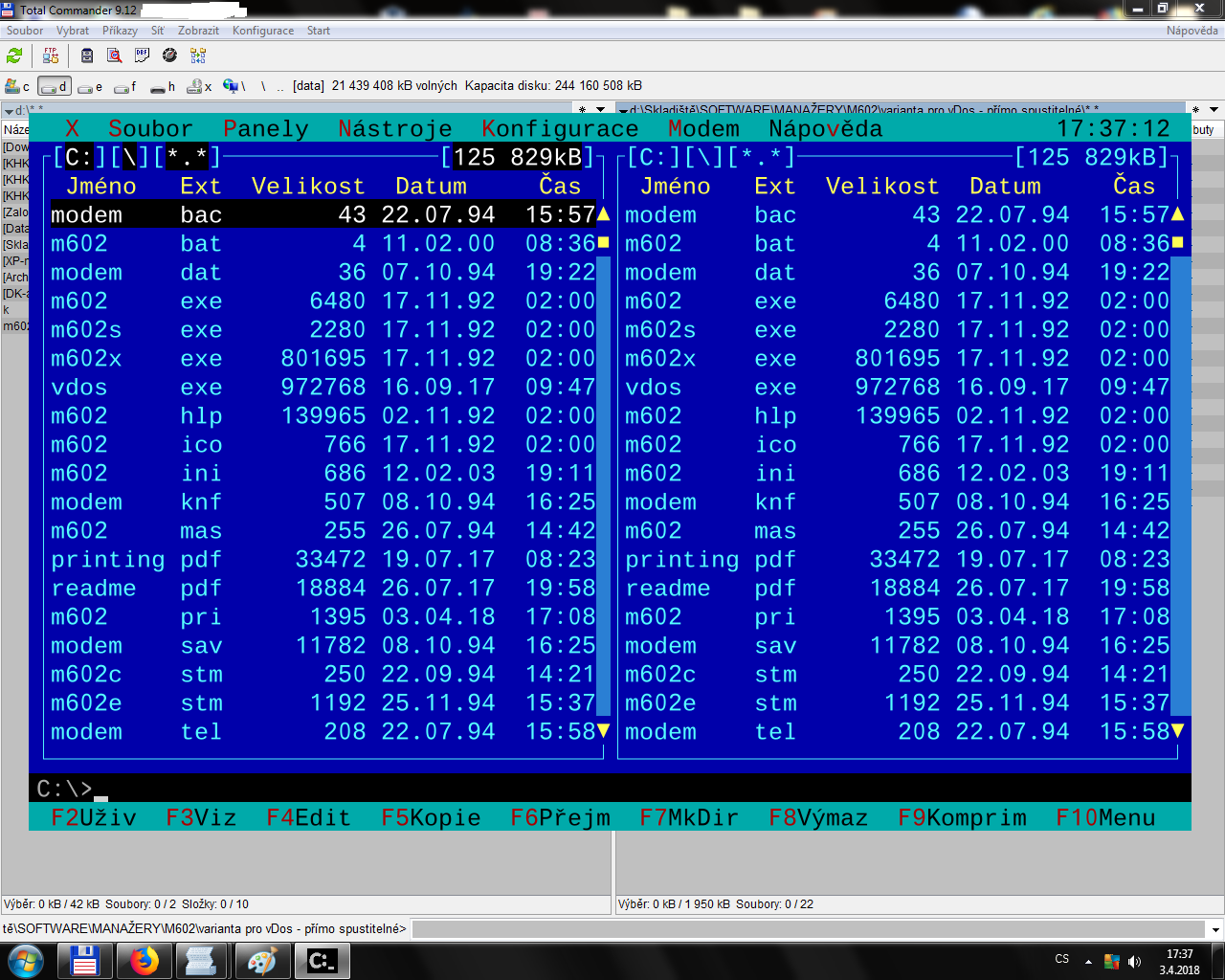Viewport: 1225px width, 980px height.
Task: Open the file search magnifier tool
Action: point(115,56)
